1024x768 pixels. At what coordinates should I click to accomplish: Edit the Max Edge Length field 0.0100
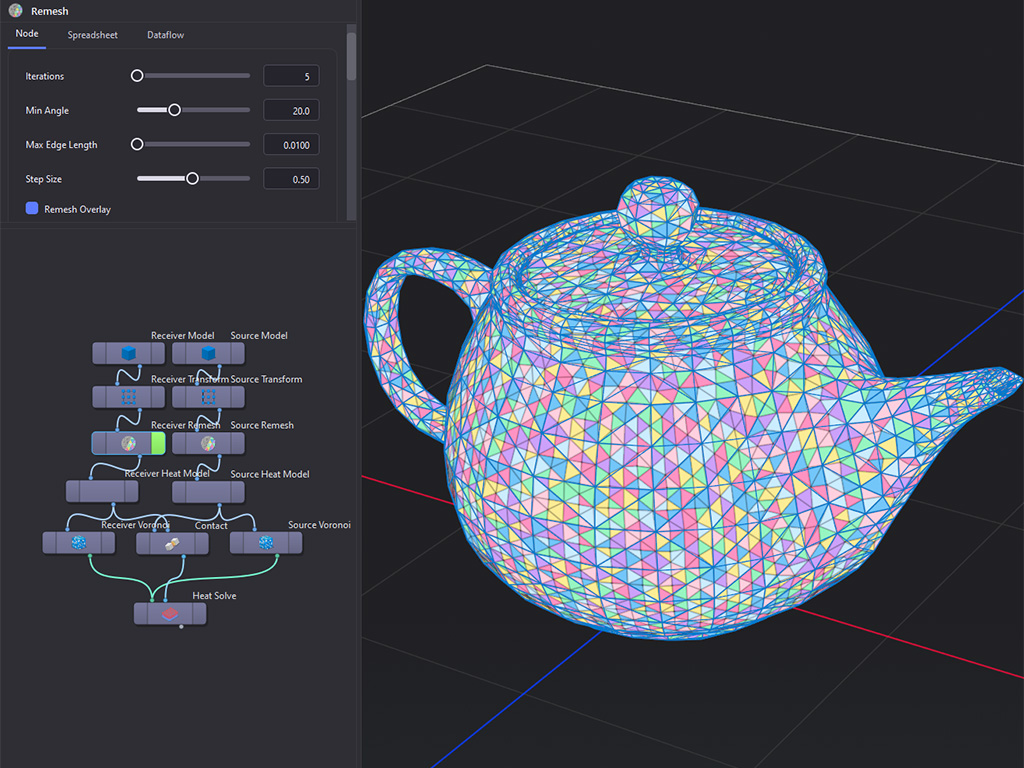pos(291,144)
